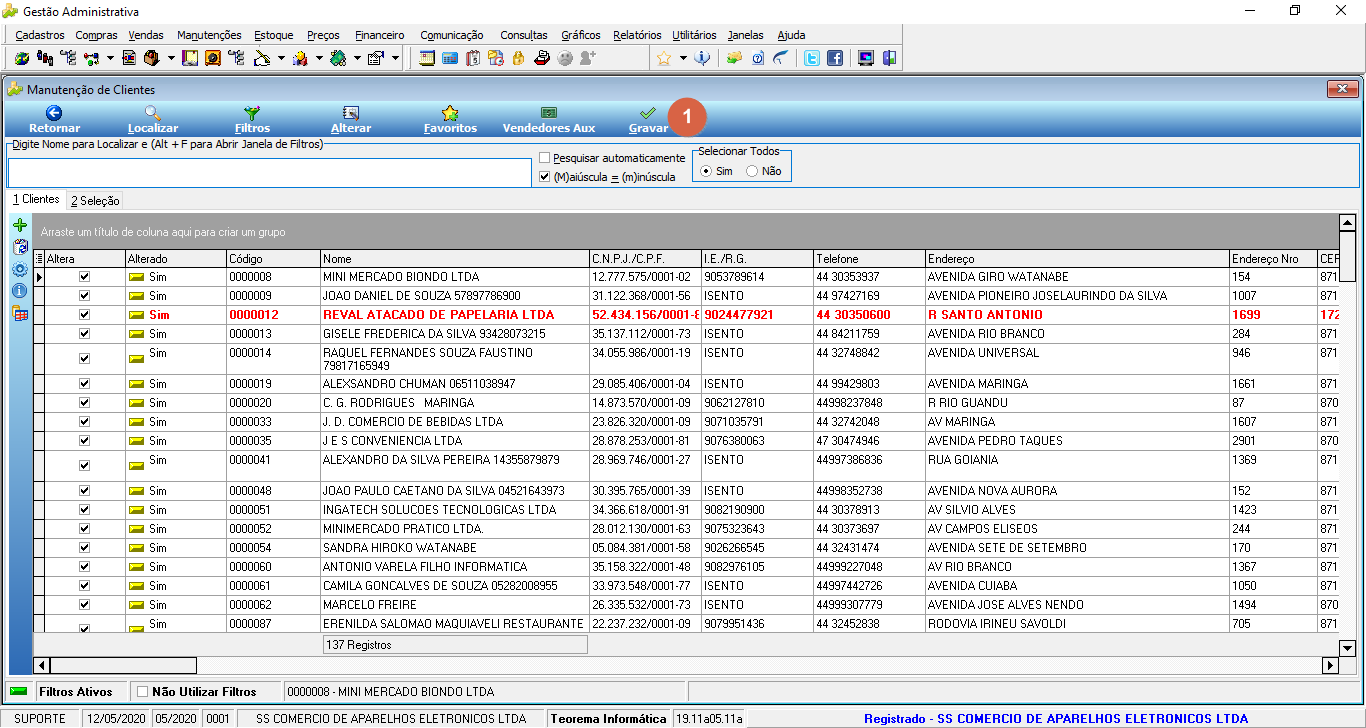Toggle Não Utilizar Filtros checkbox
The width and height of the screenshot is (1366, 728).
point(142,691)
